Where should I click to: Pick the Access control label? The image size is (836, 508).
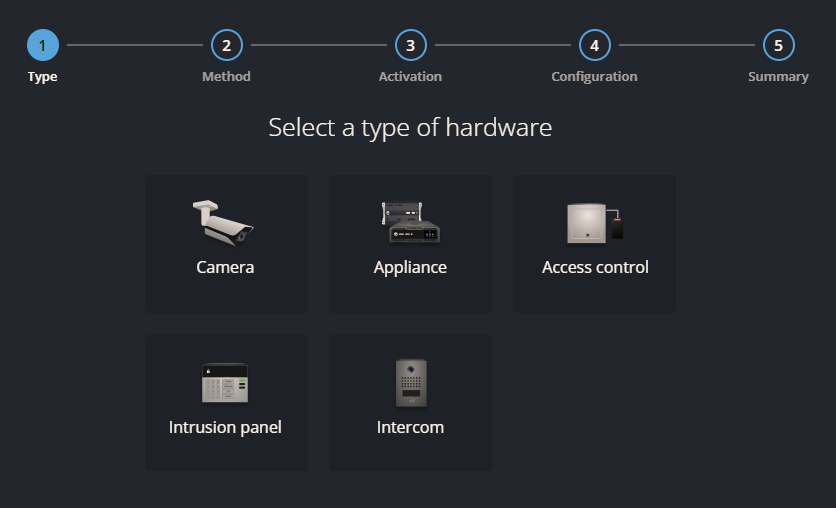point(595,267)
